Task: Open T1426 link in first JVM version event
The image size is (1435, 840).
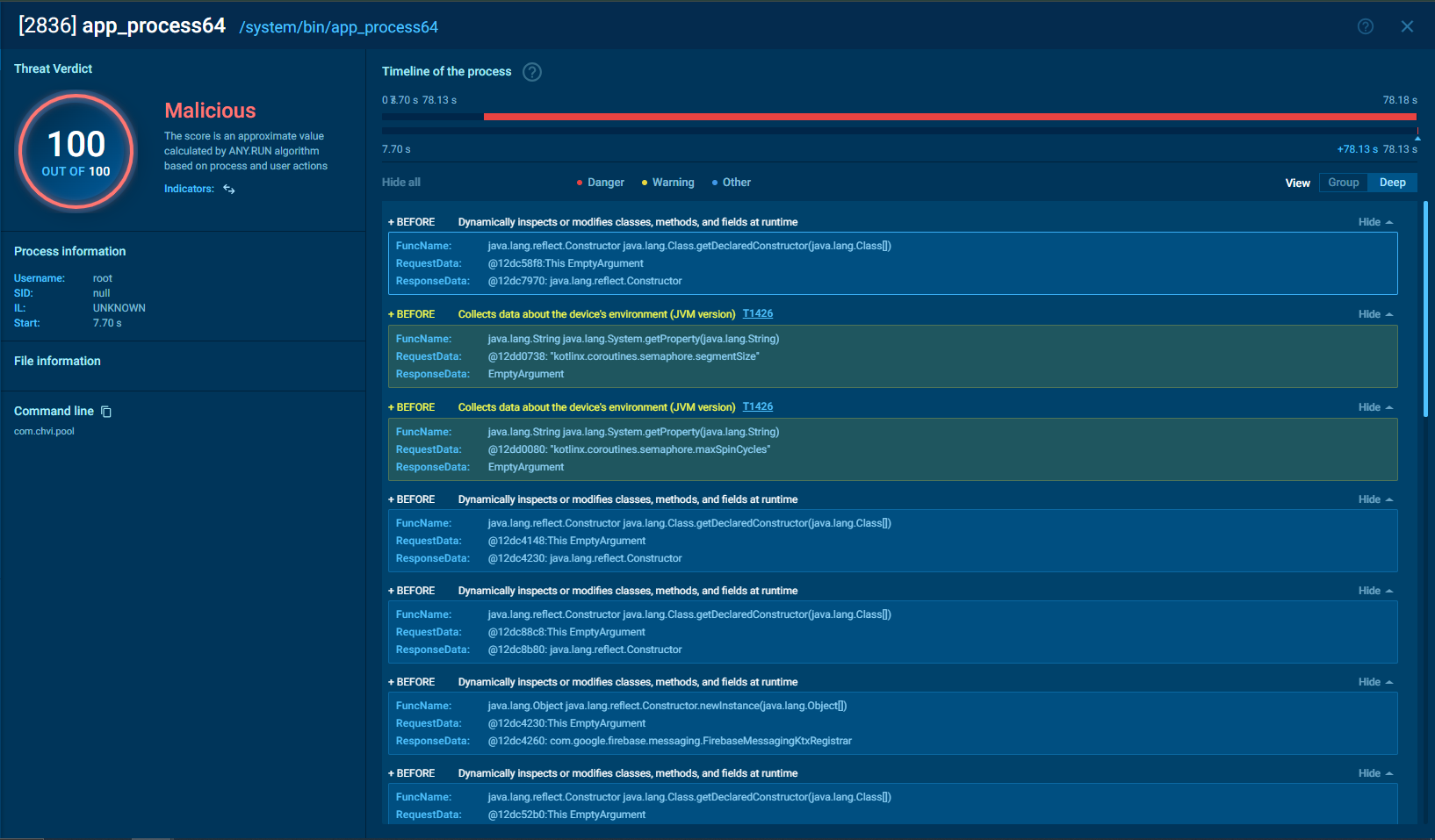Action: click(x=758, y=313)
